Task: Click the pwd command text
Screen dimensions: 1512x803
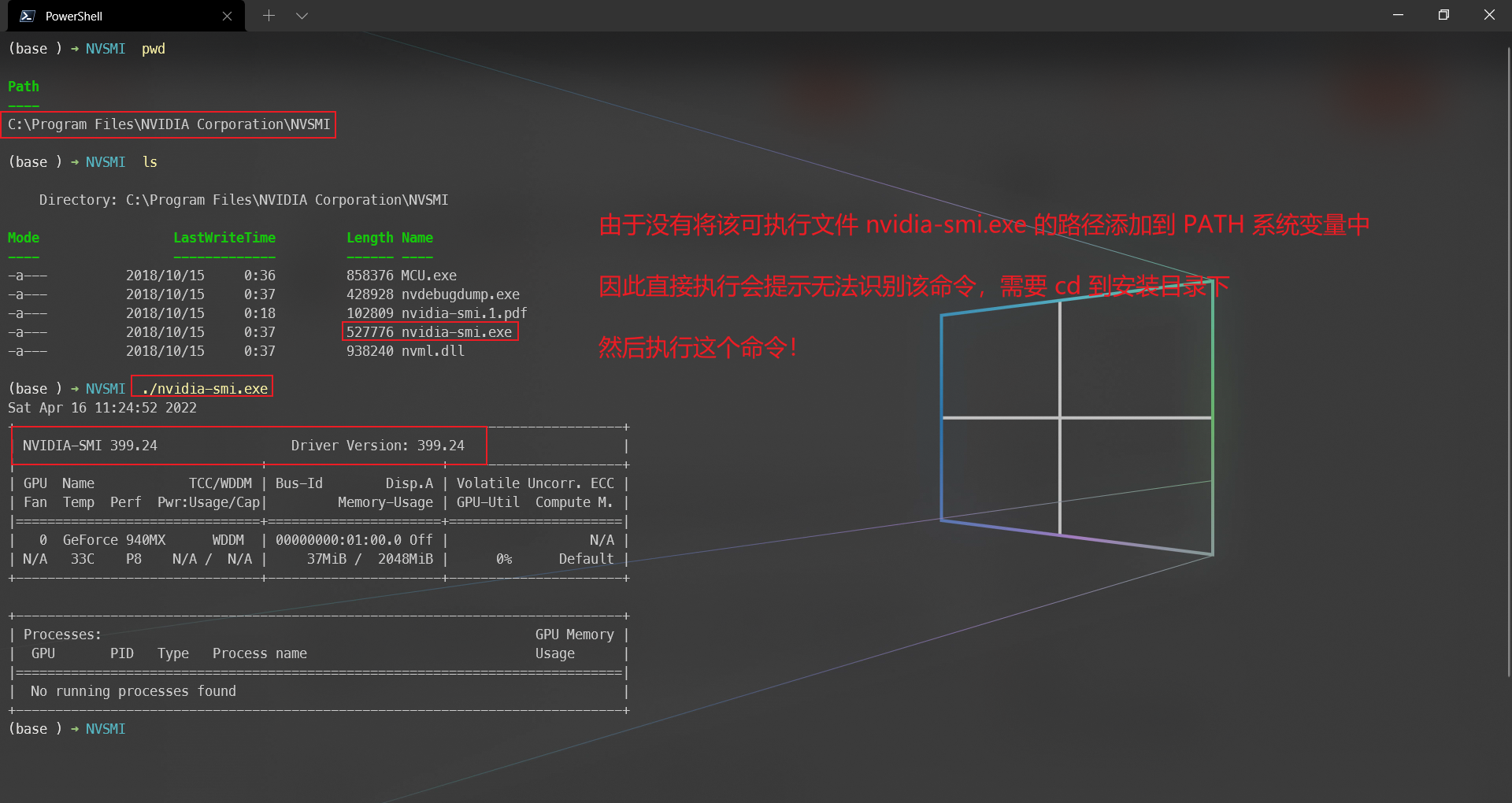Action: [154, 49]
